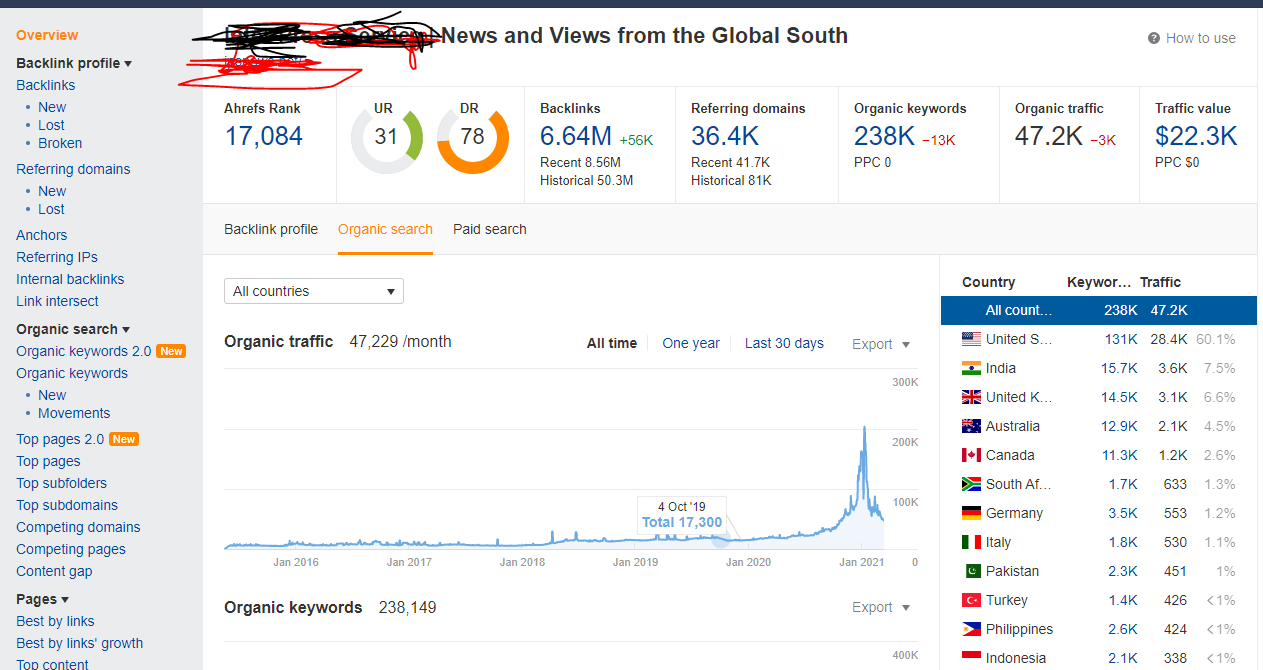Screen dimensions: 1263x670
Task: Select the All time range
Action: (x=611, y=343)
